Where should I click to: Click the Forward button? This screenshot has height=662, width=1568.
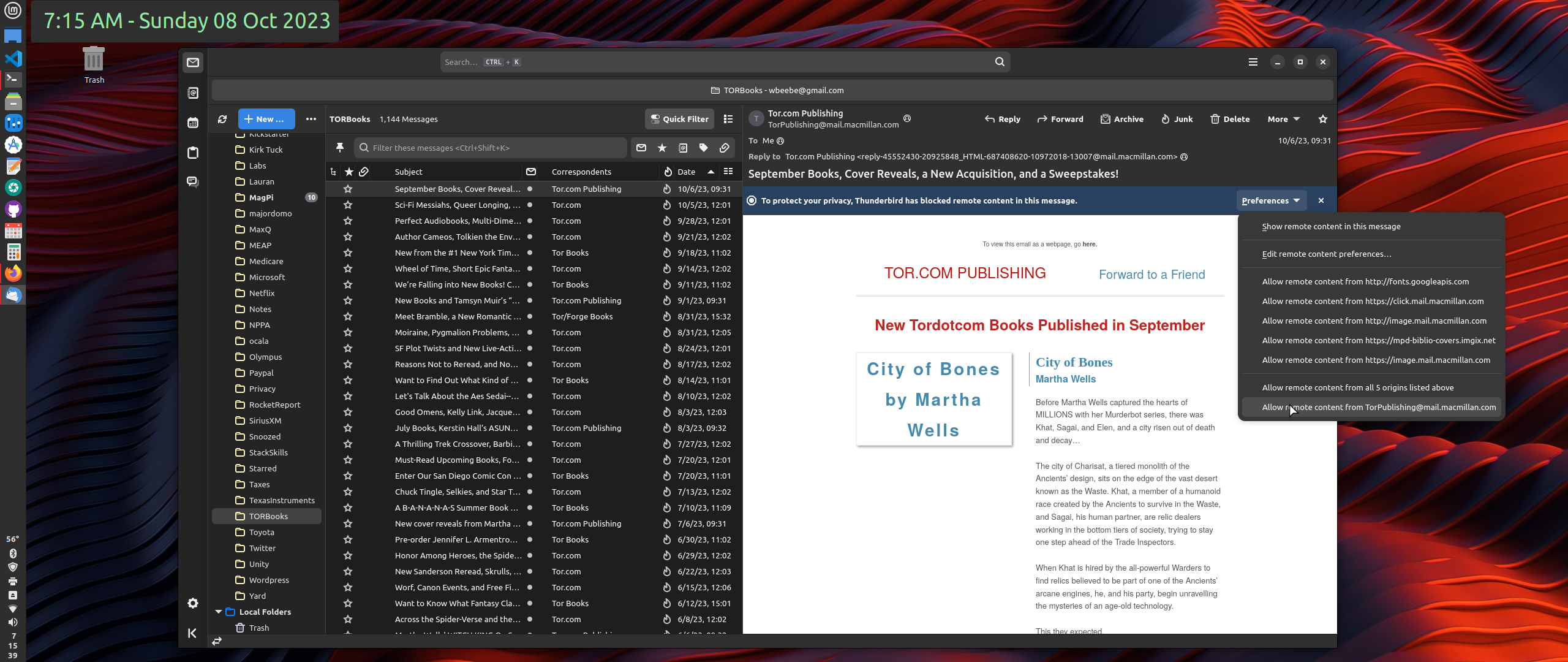point(1060,119)
